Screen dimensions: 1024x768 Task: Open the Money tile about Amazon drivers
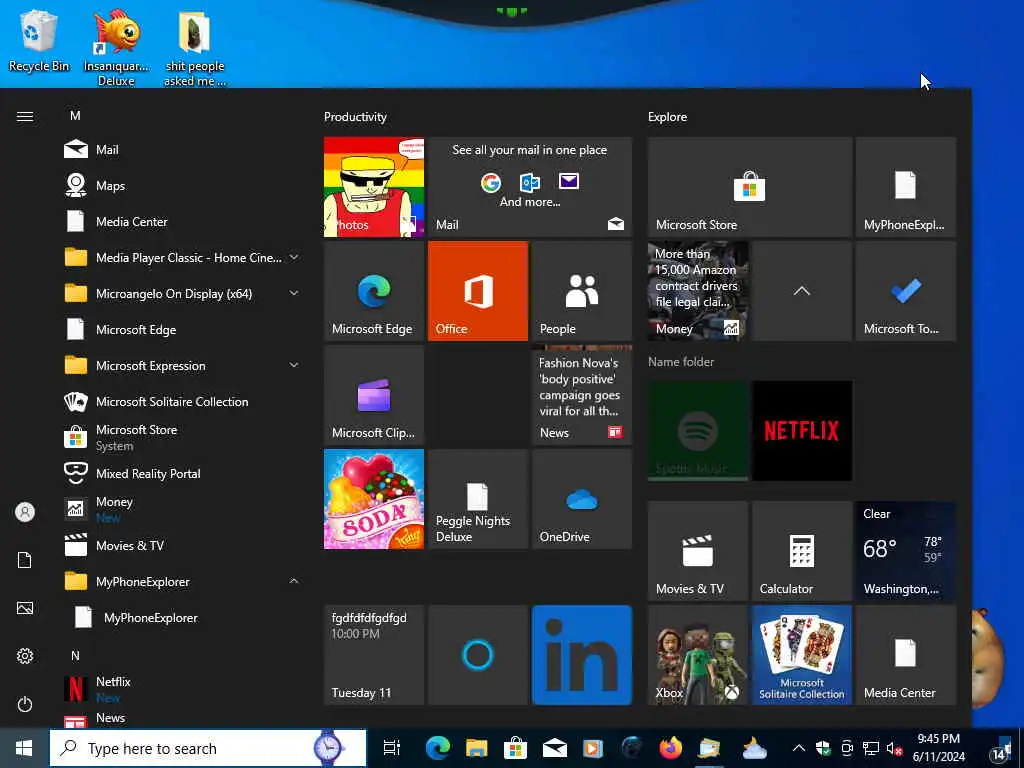tap(697, 291)
